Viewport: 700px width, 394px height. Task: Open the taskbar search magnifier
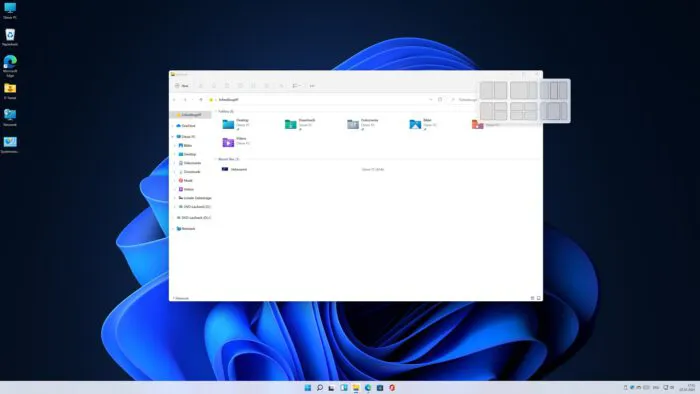[320, 388]
